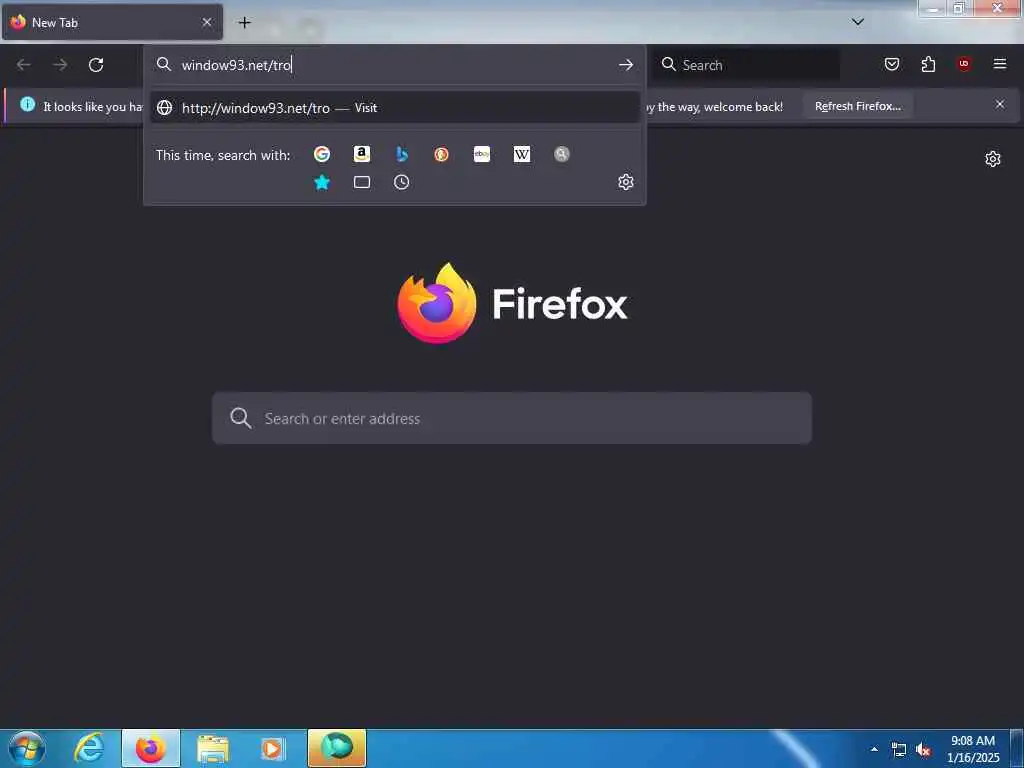Search with DuckDuckGo engine icon
This screenshot has width=1024, height=768.
coord(441,154)
